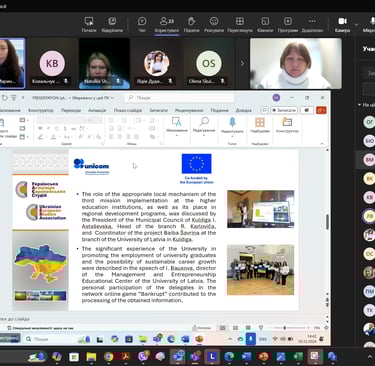Open the camera options dropdown arrow
This screenshot has width=375, height=366.
[356, 24]
